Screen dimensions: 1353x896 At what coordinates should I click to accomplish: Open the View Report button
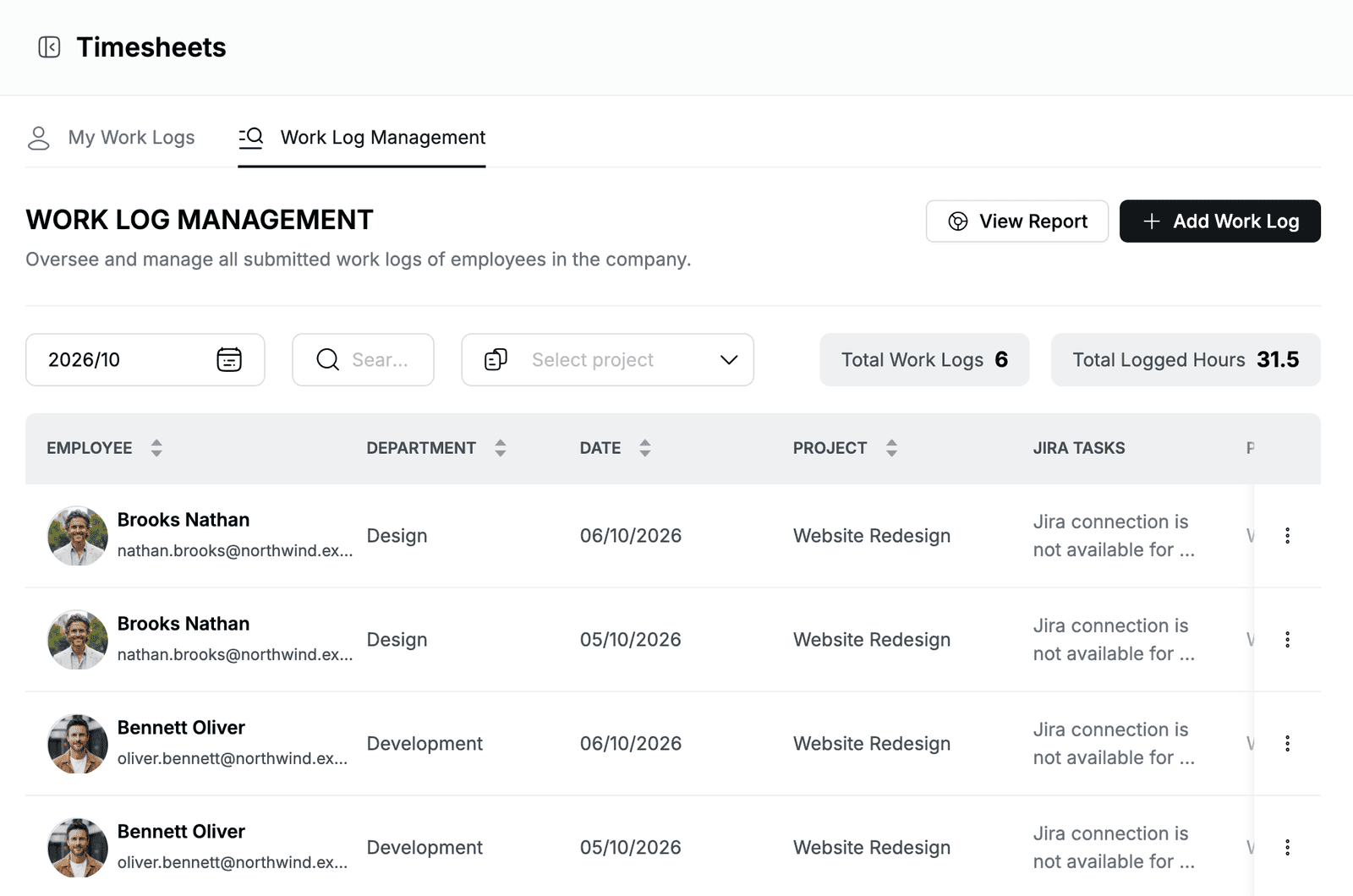point(1017,221)
